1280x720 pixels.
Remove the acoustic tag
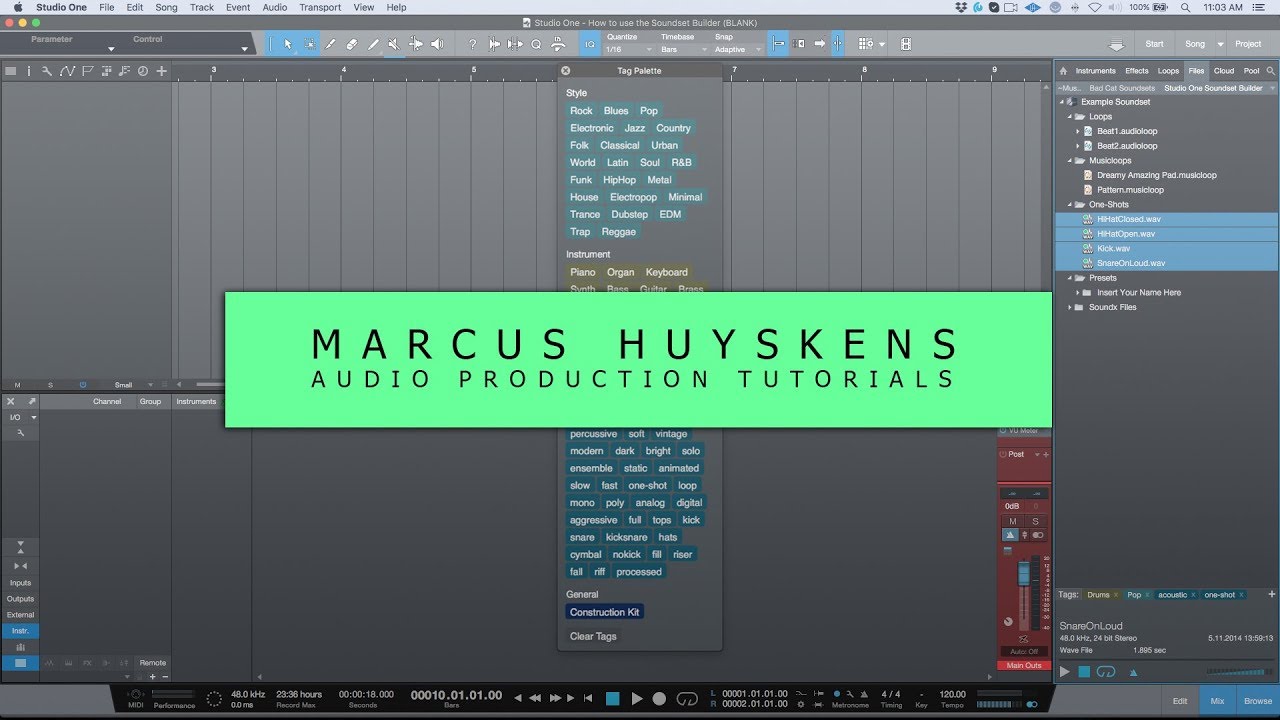click(x=1193, y=595)
